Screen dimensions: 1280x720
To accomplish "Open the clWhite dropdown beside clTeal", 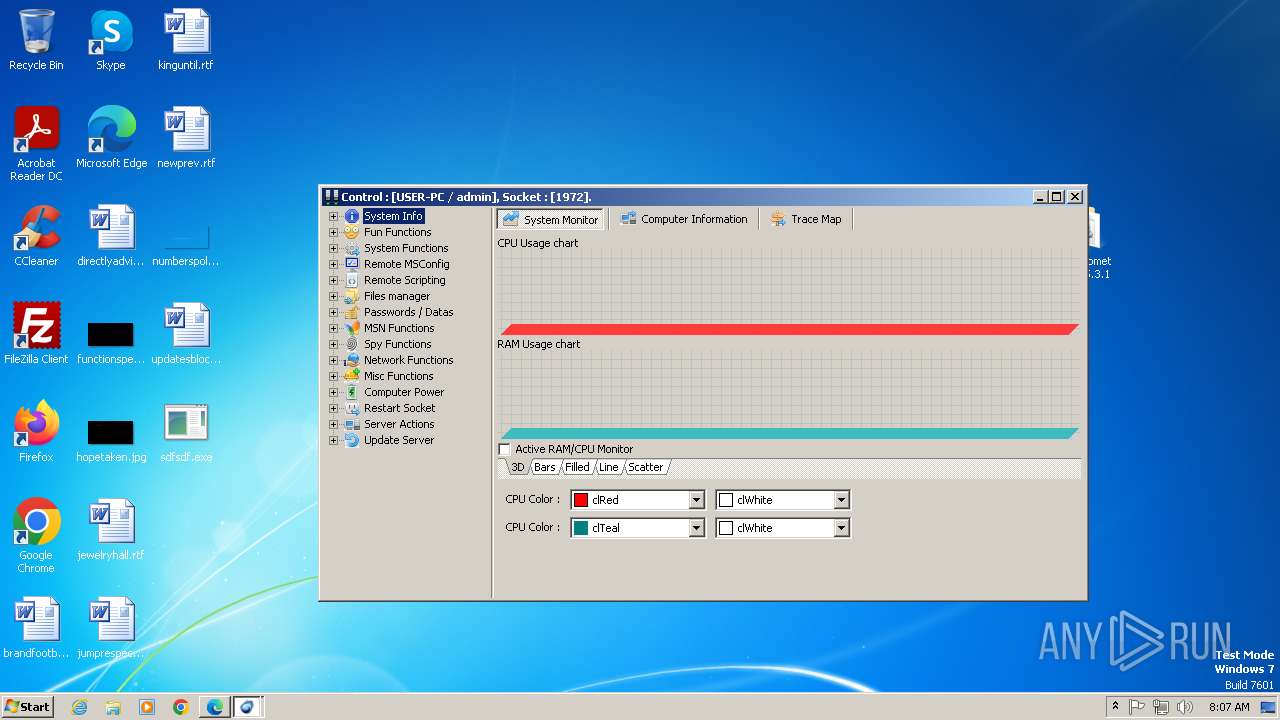I will point(841,528).
